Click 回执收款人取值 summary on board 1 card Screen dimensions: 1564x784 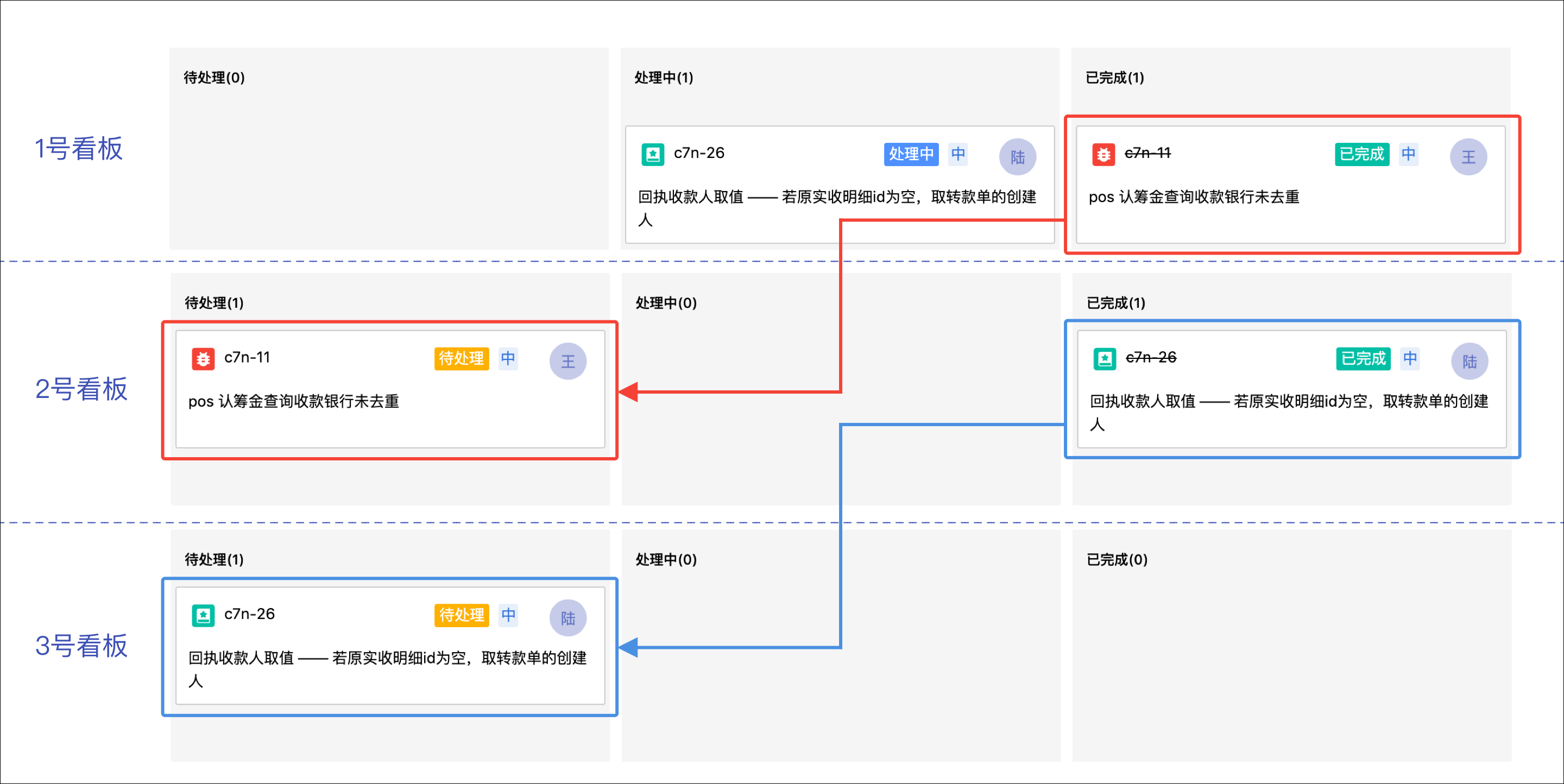tap(837, 208)
